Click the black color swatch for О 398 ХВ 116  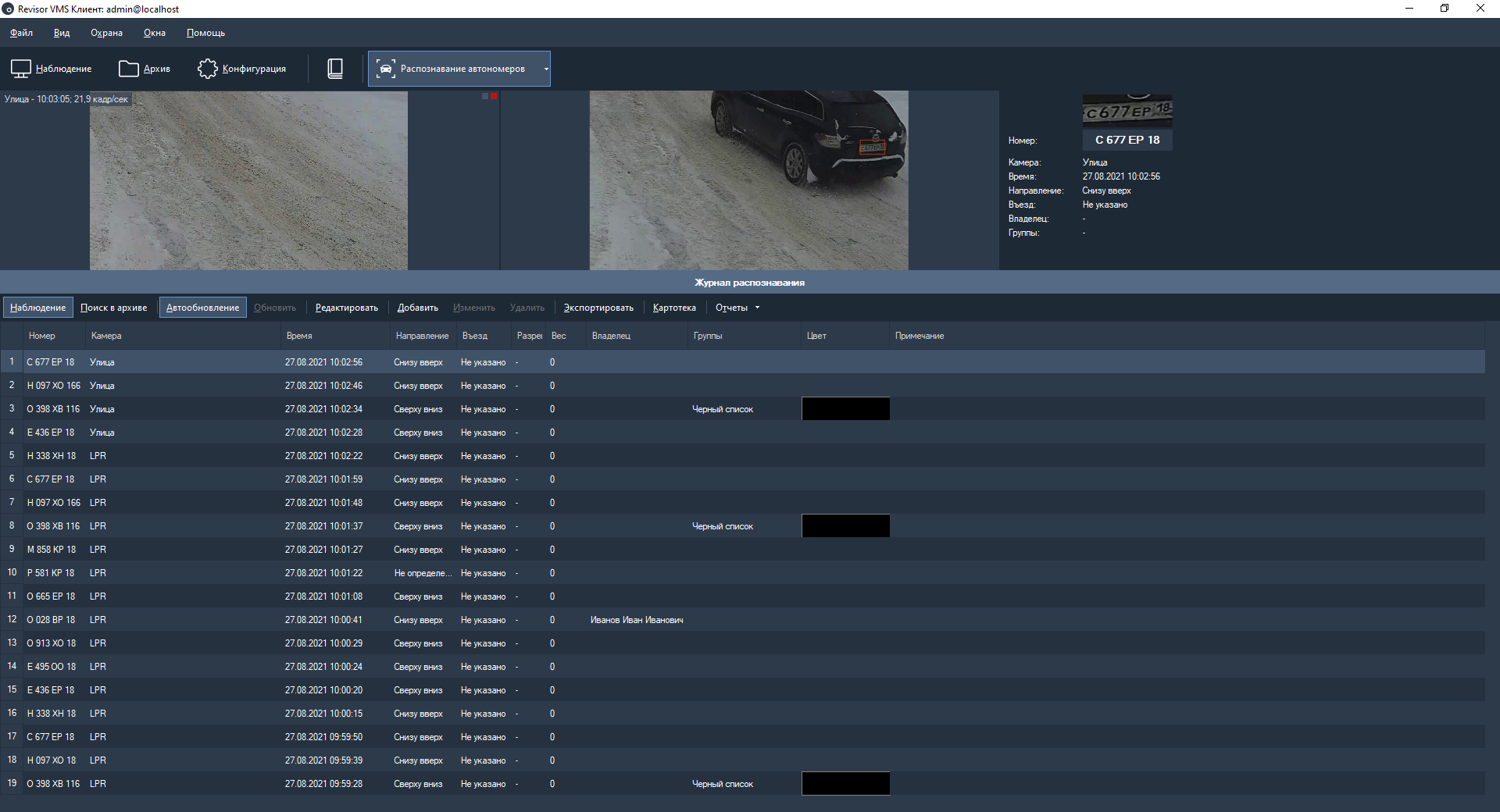point(845,408)
